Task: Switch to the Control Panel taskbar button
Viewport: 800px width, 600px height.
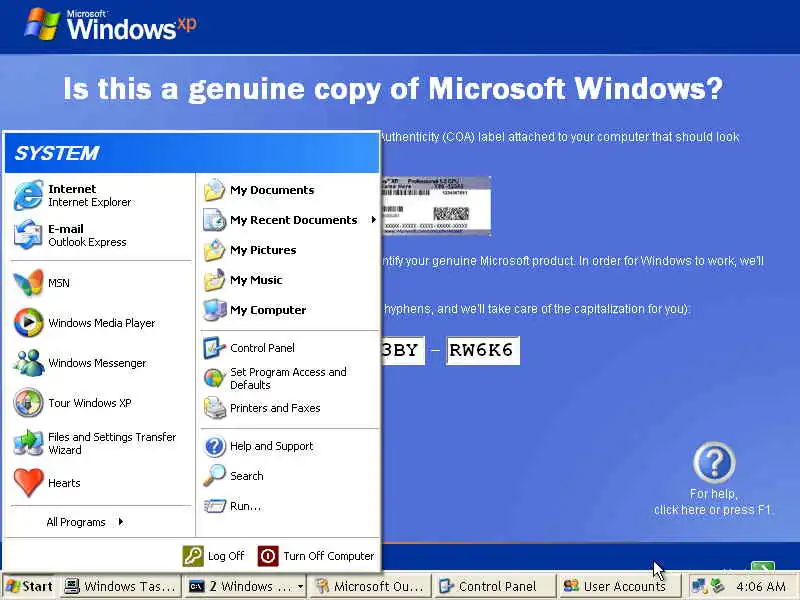Action: click(x=494, y=586)
